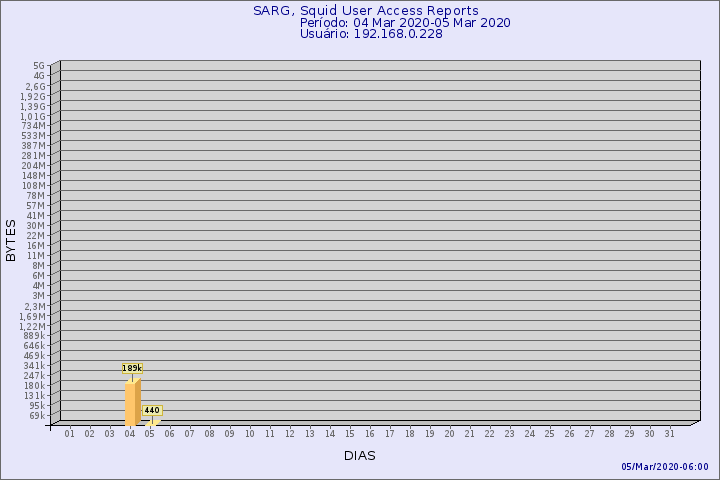720x480 pixels.
Task: Click the Usuário: 192.168.0.228 text
Action: 371,34
